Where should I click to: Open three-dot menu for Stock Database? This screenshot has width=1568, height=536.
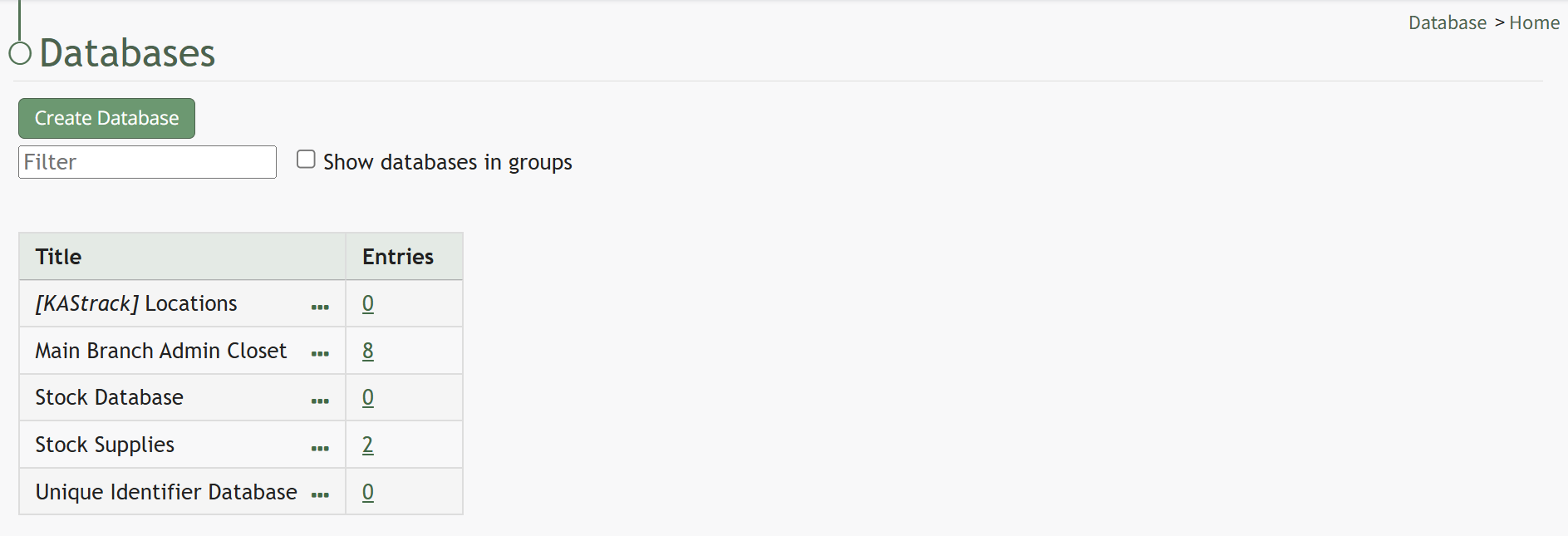tap(320, 401)
